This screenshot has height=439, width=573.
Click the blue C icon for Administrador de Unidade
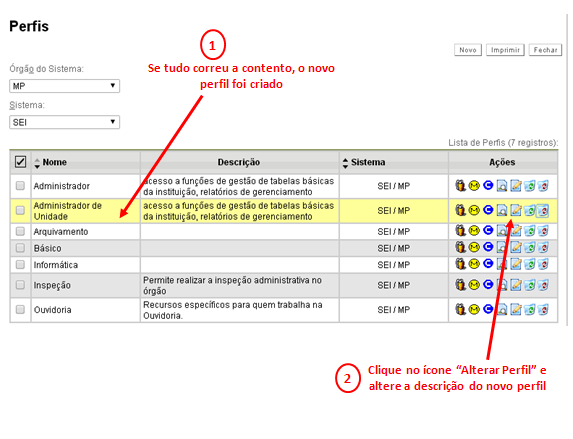point(488,210)
